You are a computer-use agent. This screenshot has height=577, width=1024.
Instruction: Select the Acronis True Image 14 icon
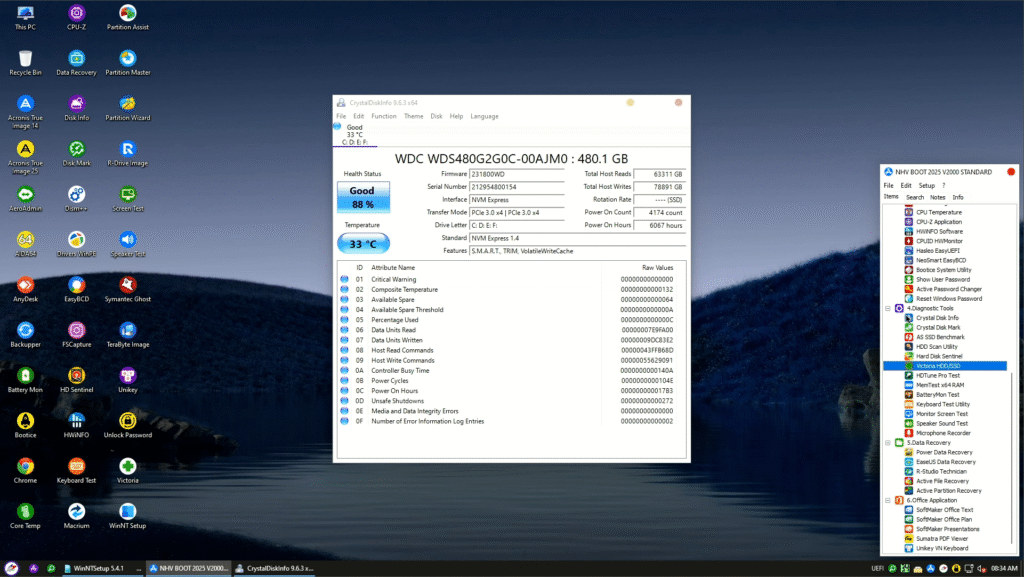(26, 104)
